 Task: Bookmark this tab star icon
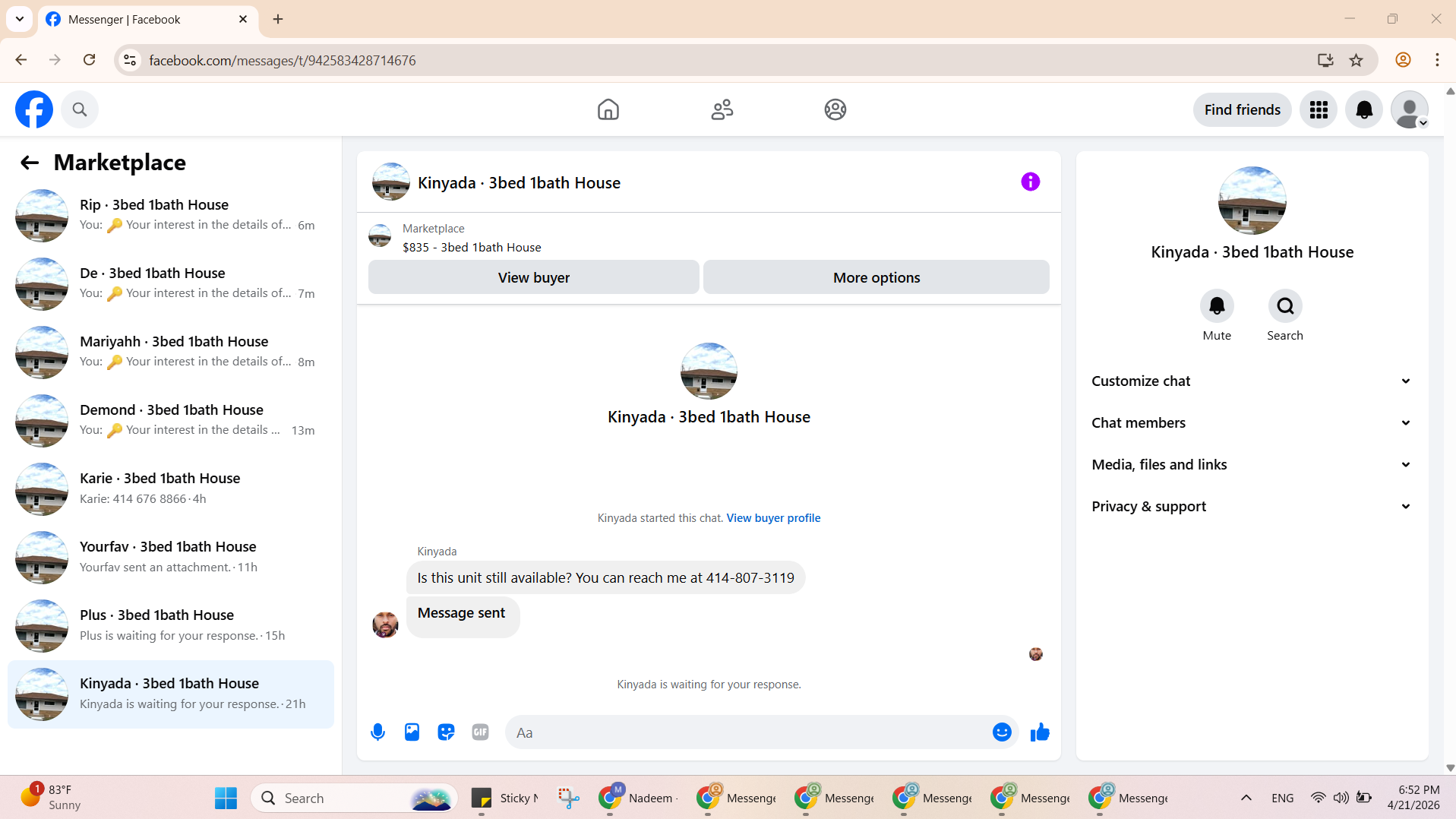tap(1357, 60)
